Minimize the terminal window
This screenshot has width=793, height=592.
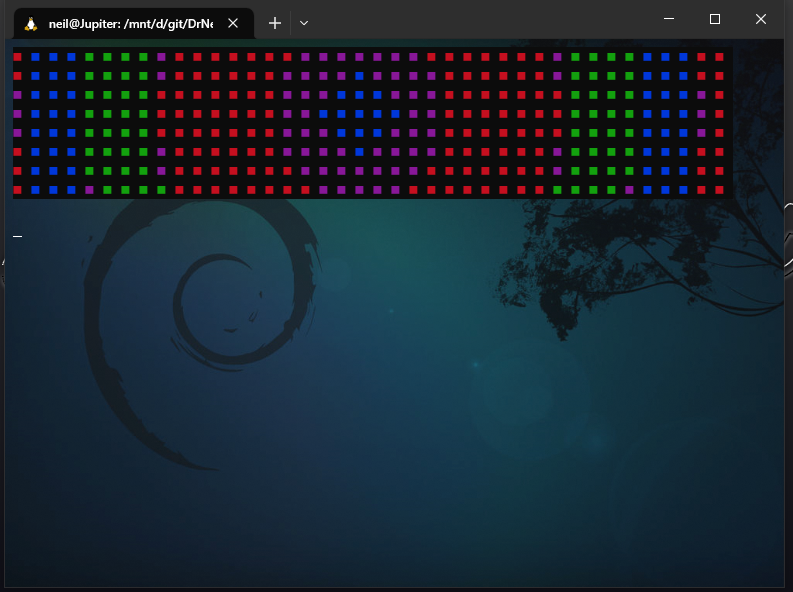pos(669,19)
